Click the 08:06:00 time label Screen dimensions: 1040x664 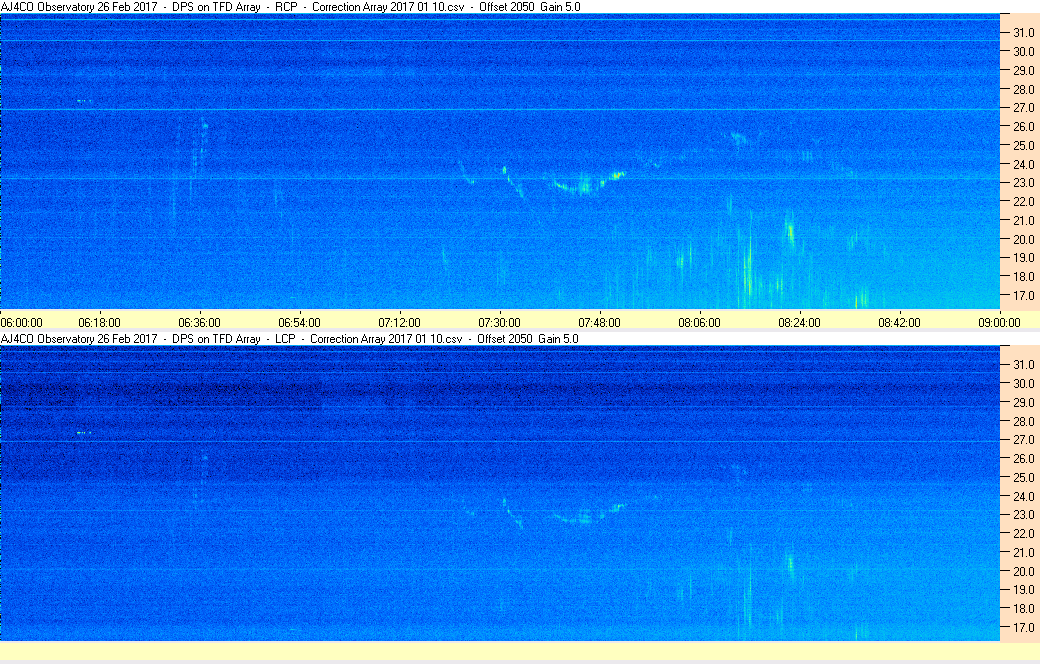pyautogui.click(x=699, y=322)
